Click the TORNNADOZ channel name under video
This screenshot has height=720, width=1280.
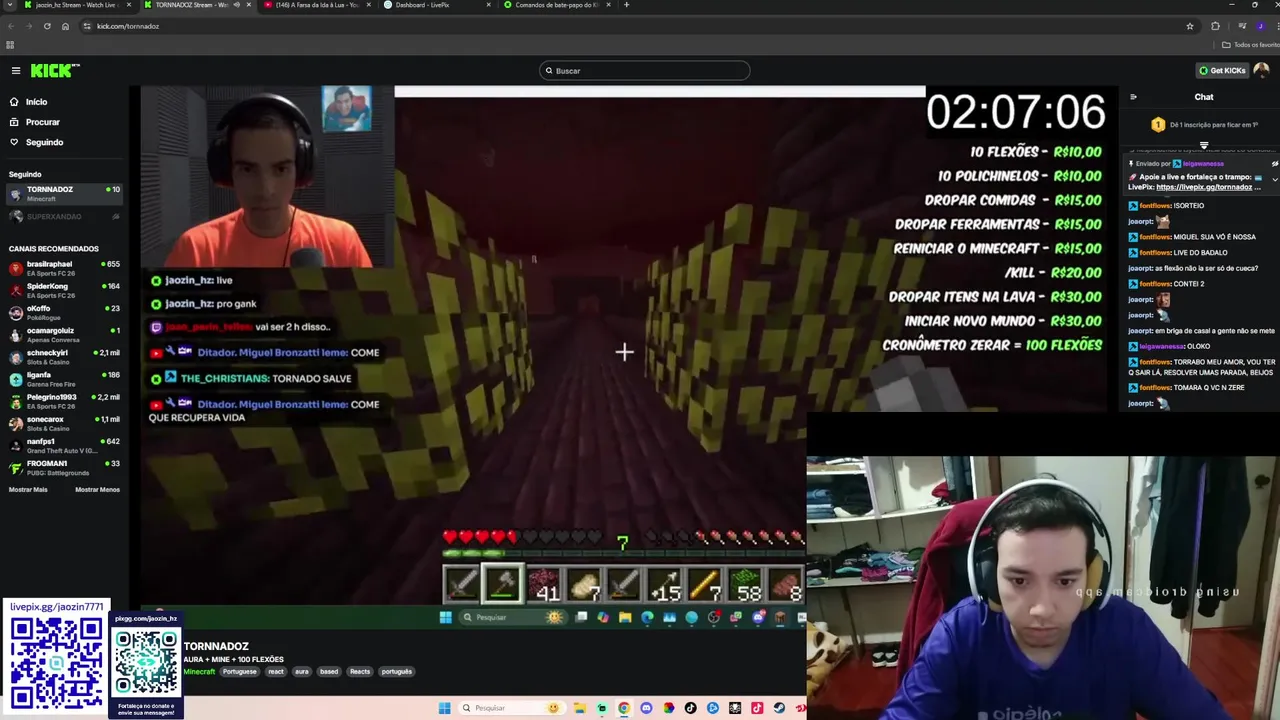pyautogui.click(x=216, y=647)
